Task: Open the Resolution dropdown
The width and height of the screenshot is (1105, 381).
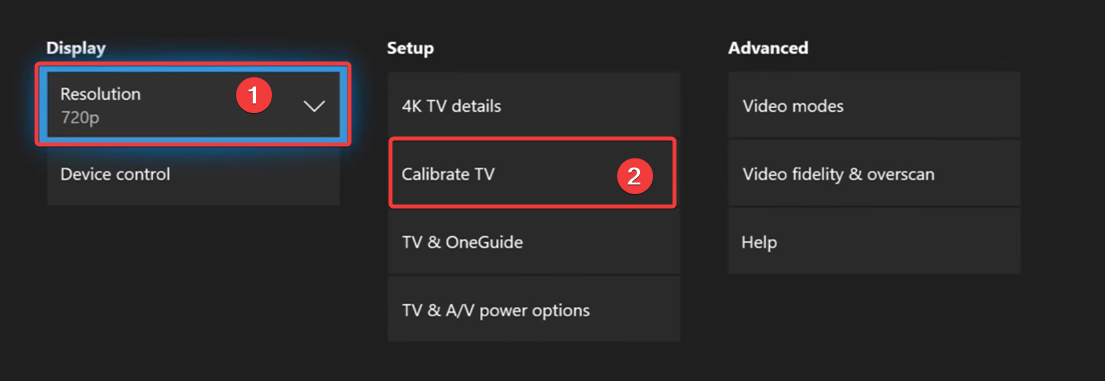Action: (193, 104)
